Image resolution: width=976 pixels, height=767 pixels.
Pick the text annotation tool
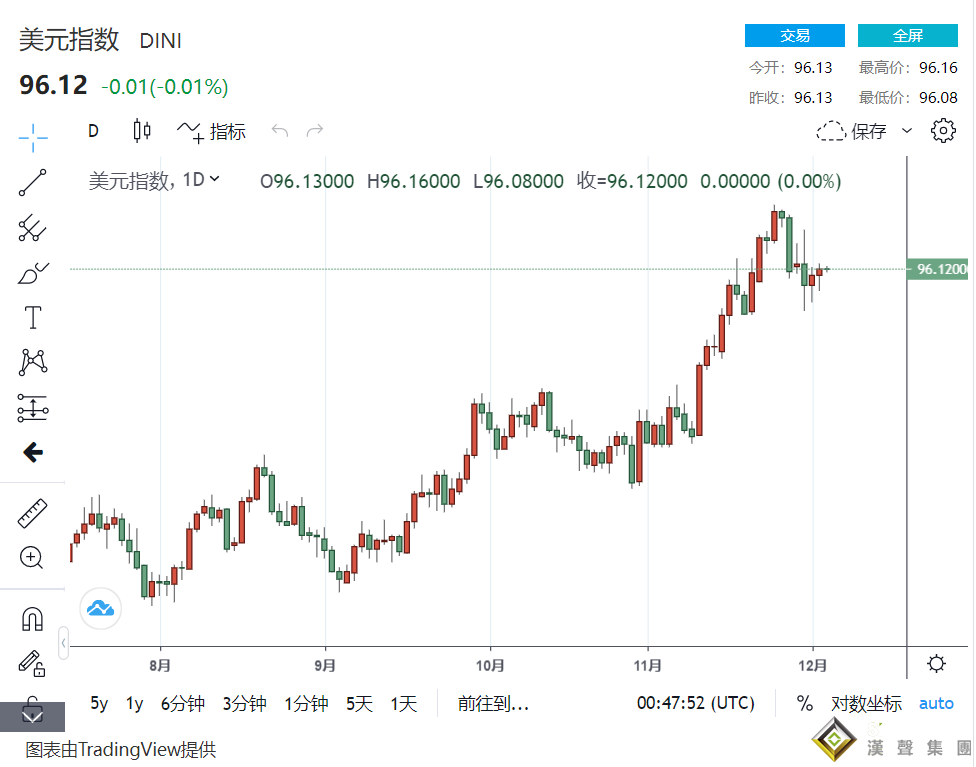coord(33,318)
